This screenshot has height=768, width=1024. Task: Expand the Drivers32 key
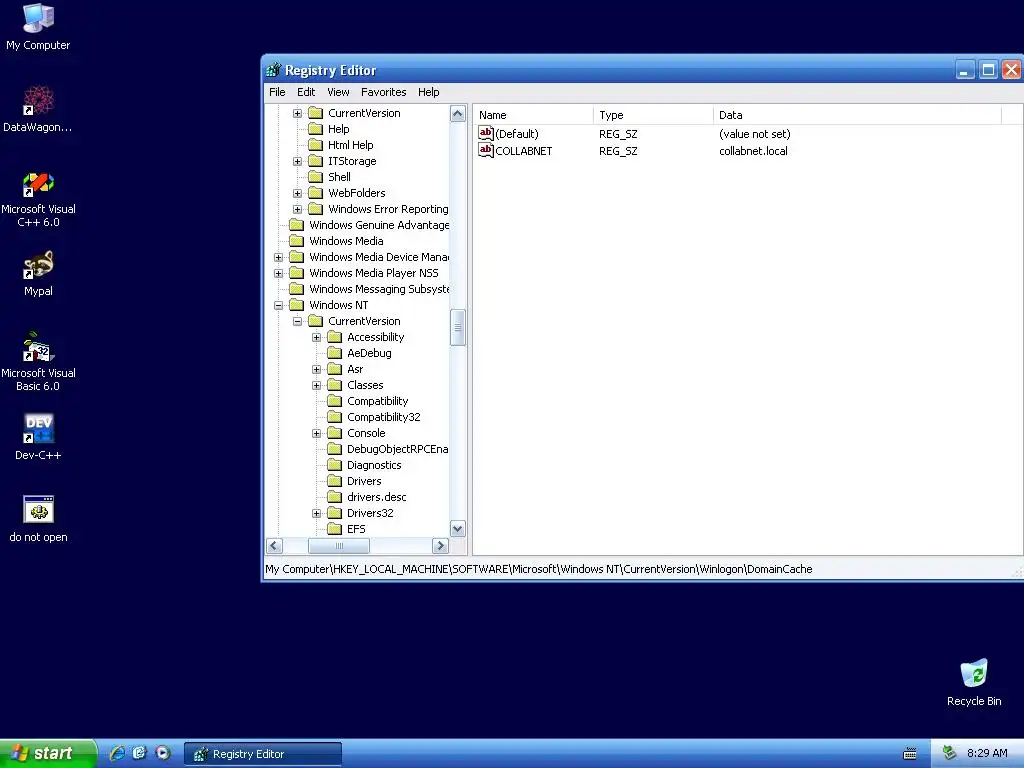point(316,513)
